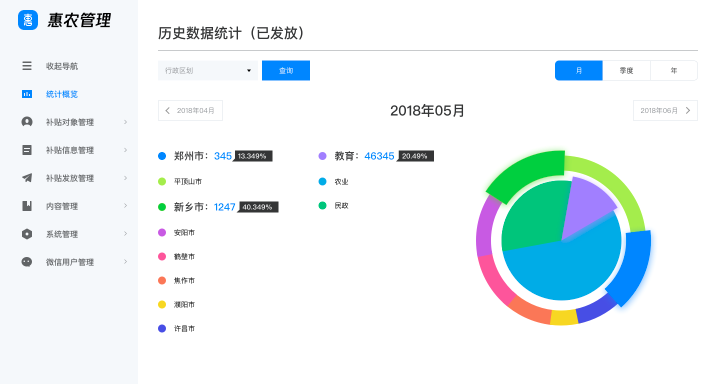Click the 郑州市 blue legend dot
This screenshot has height=384, width=714.
click(x=162, y=156)
